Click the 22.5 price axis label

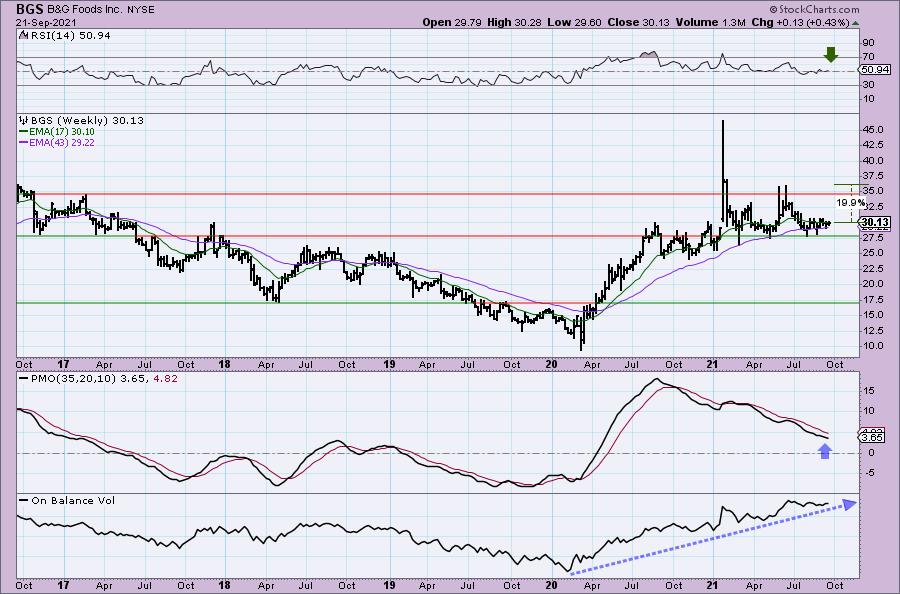click(x=872, y=268)
